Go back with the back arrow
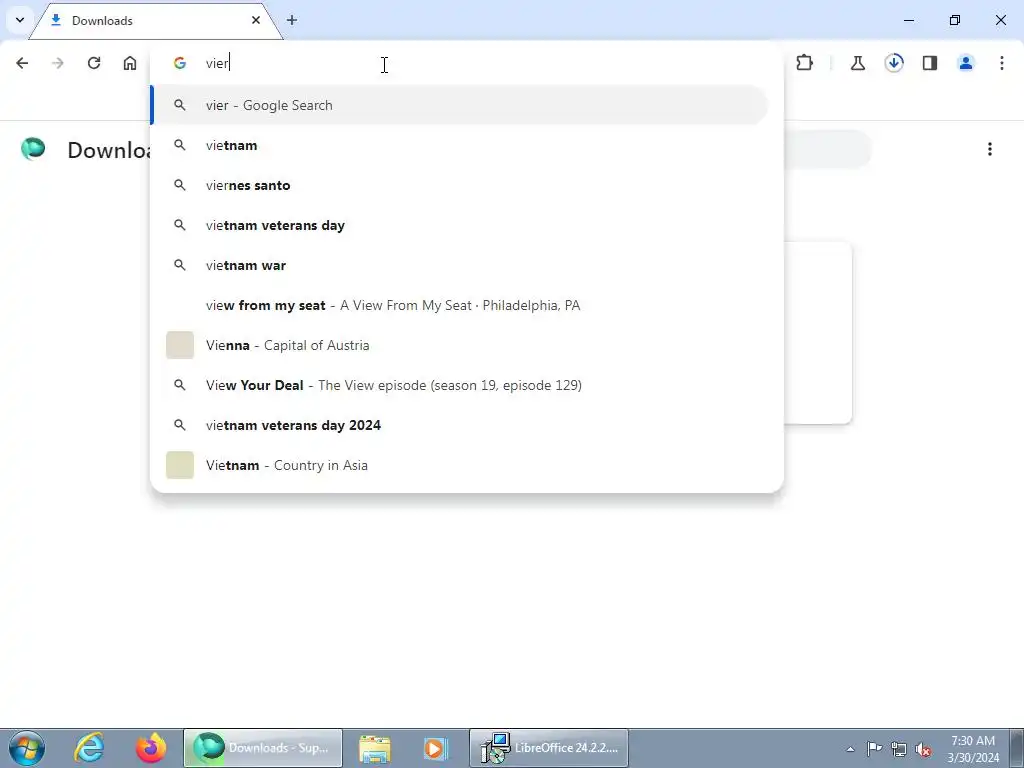This screenshot has width=1024, height=768. tap(22, 63)
